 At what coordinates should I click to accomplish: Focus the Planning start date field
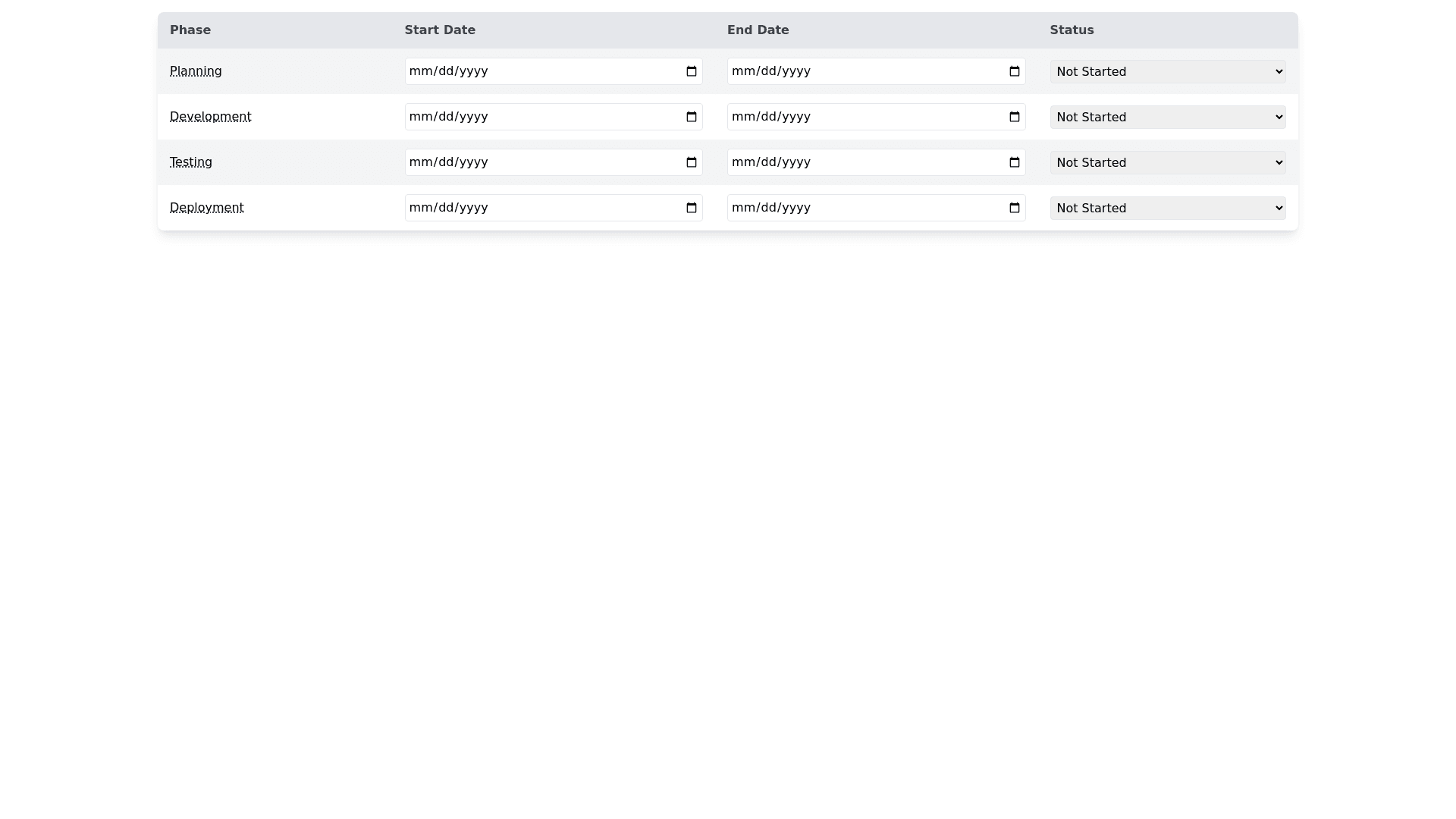click(x=531, y=71)
